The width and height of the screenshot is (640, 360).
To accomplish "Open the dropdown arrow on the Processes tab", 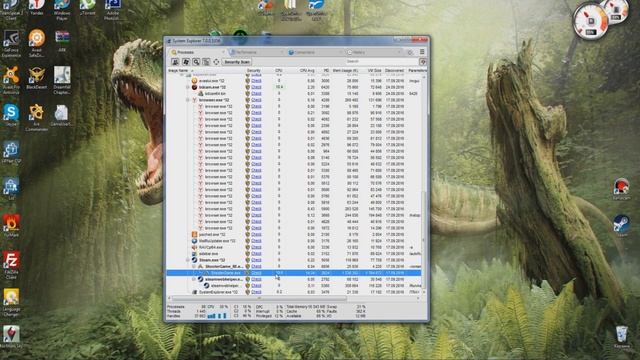I will [223, 52].
